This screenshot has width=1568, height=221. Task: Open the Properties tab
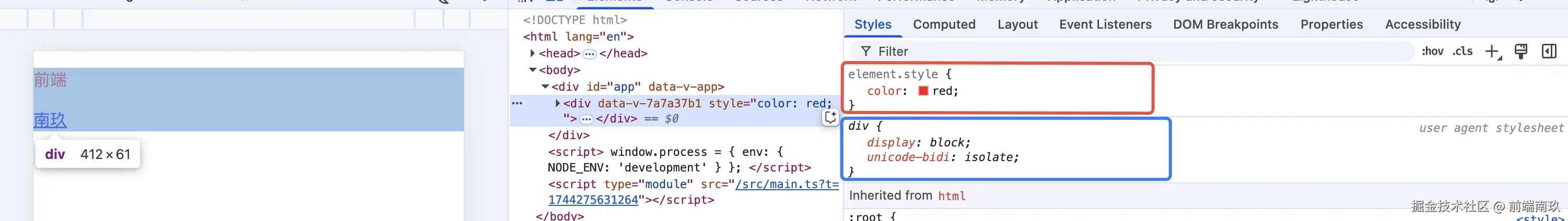click(x=1331, y=24)
